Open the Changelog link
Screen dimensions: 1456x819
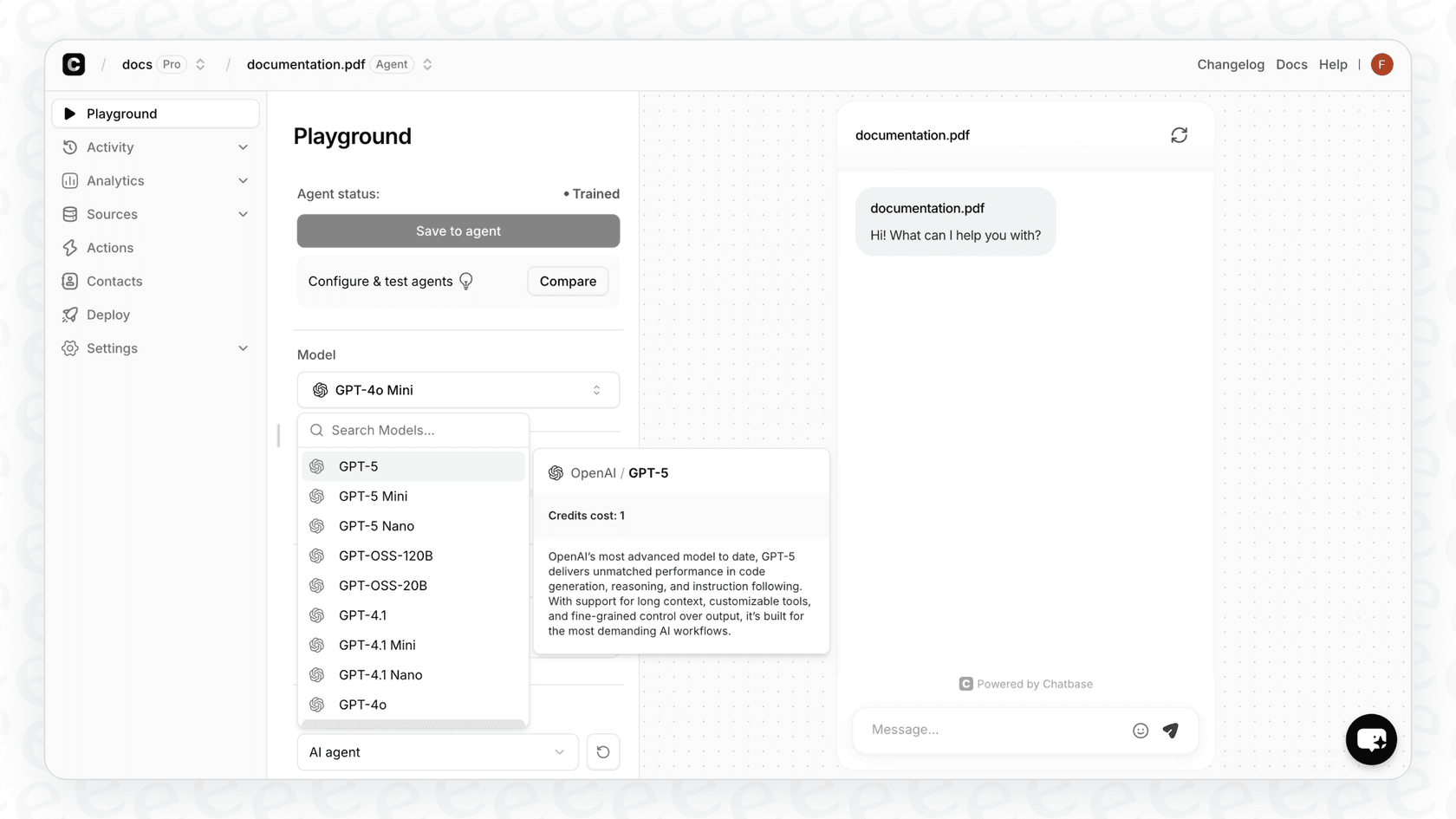[1230, 64]
